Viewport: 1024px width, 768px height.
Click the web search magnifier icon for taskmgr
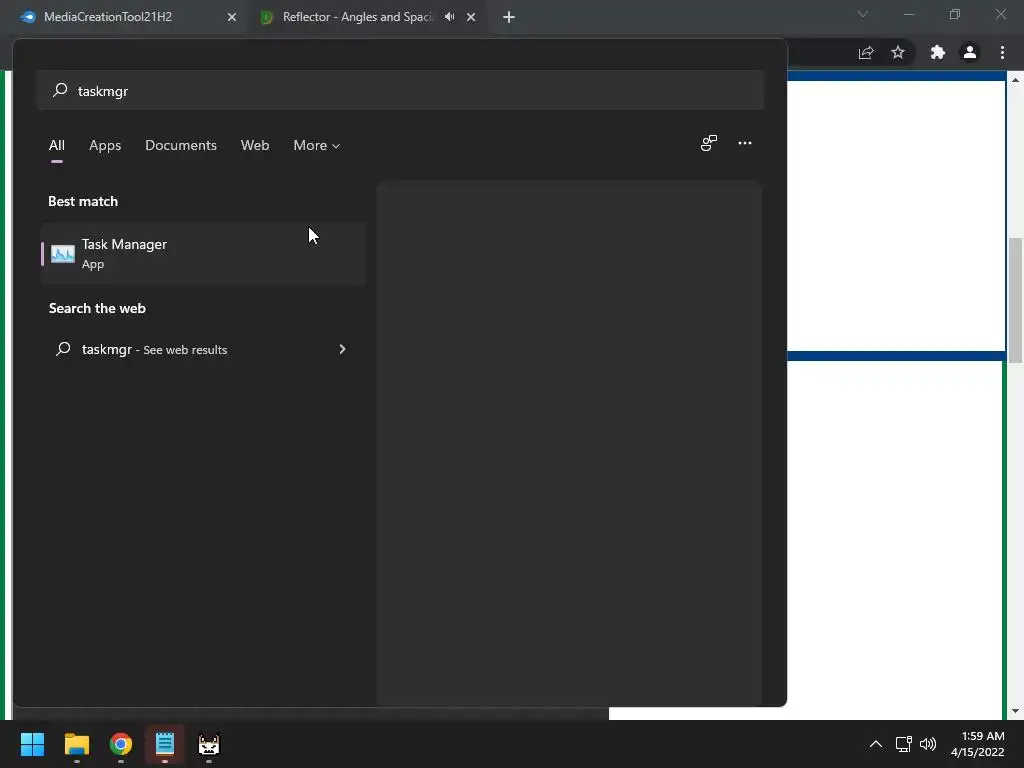pos(63,349)
